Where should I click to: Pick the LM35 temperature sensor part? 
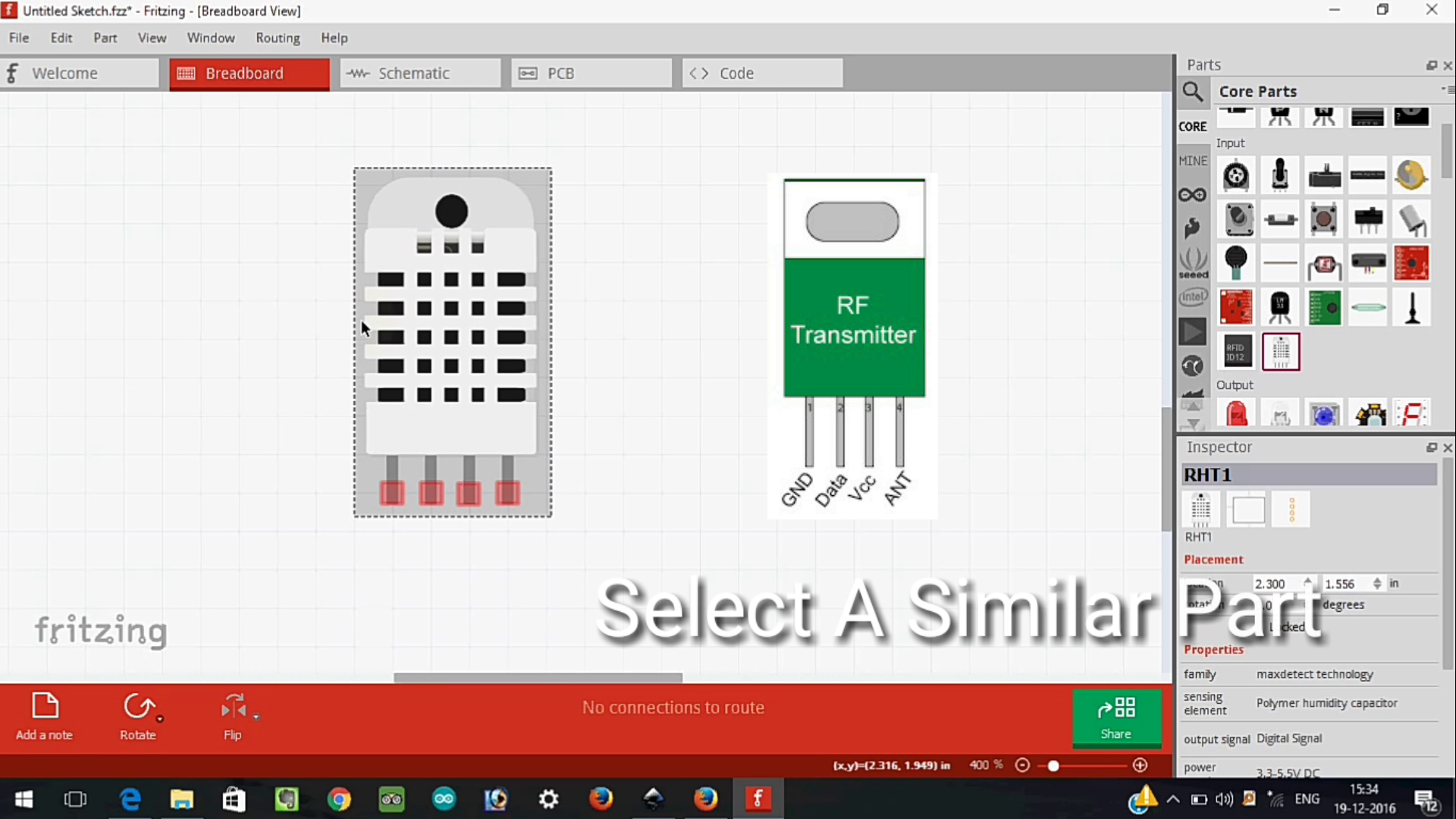click(1280, 308)
